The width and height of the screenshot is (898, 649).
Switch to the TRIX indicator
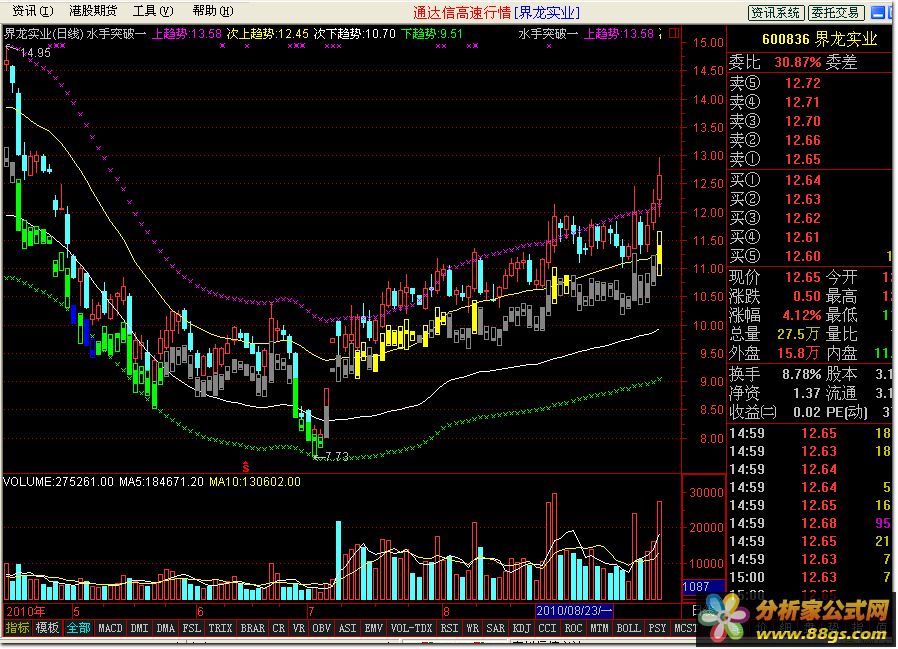[220, 628]
